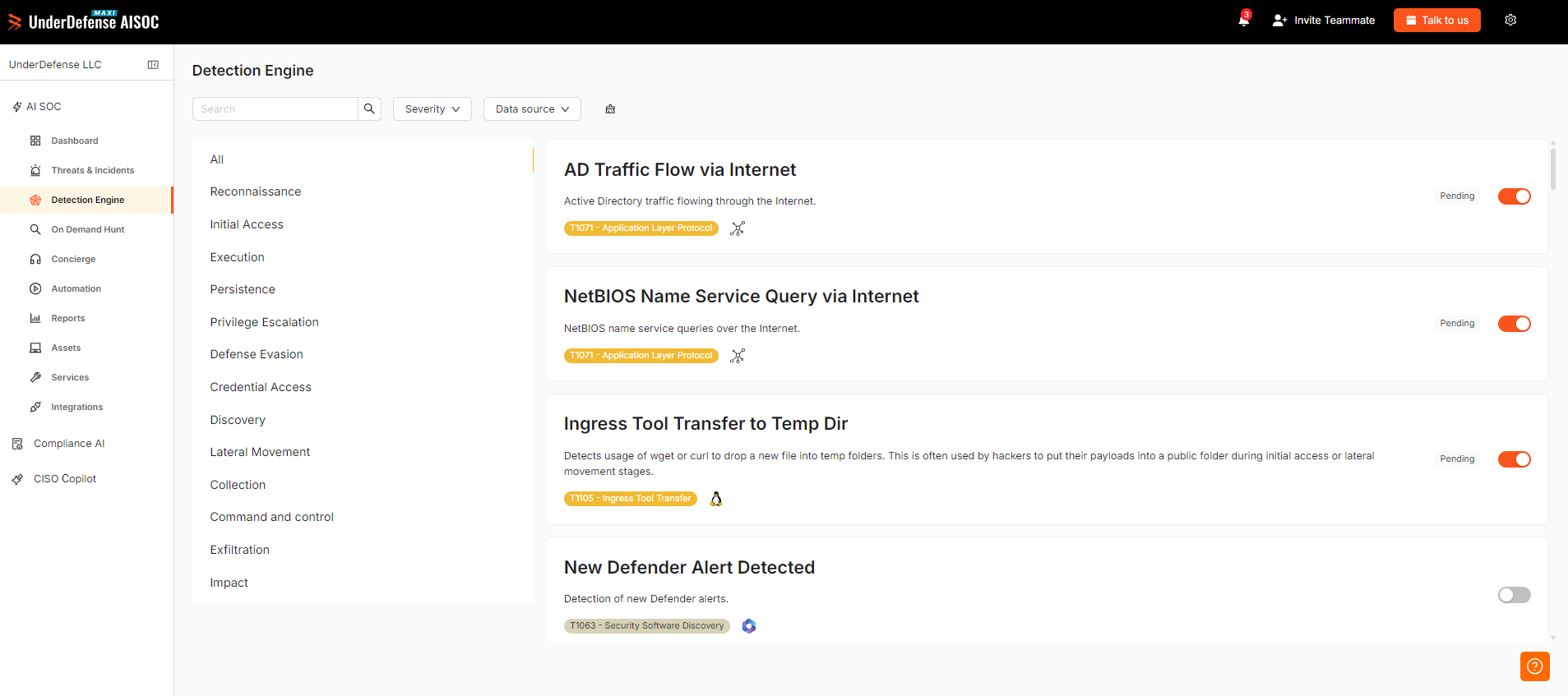Open Ingress Tool Transfer to Temp Dir title
This screenshot has height=696, width=1568.
(705, 423)
